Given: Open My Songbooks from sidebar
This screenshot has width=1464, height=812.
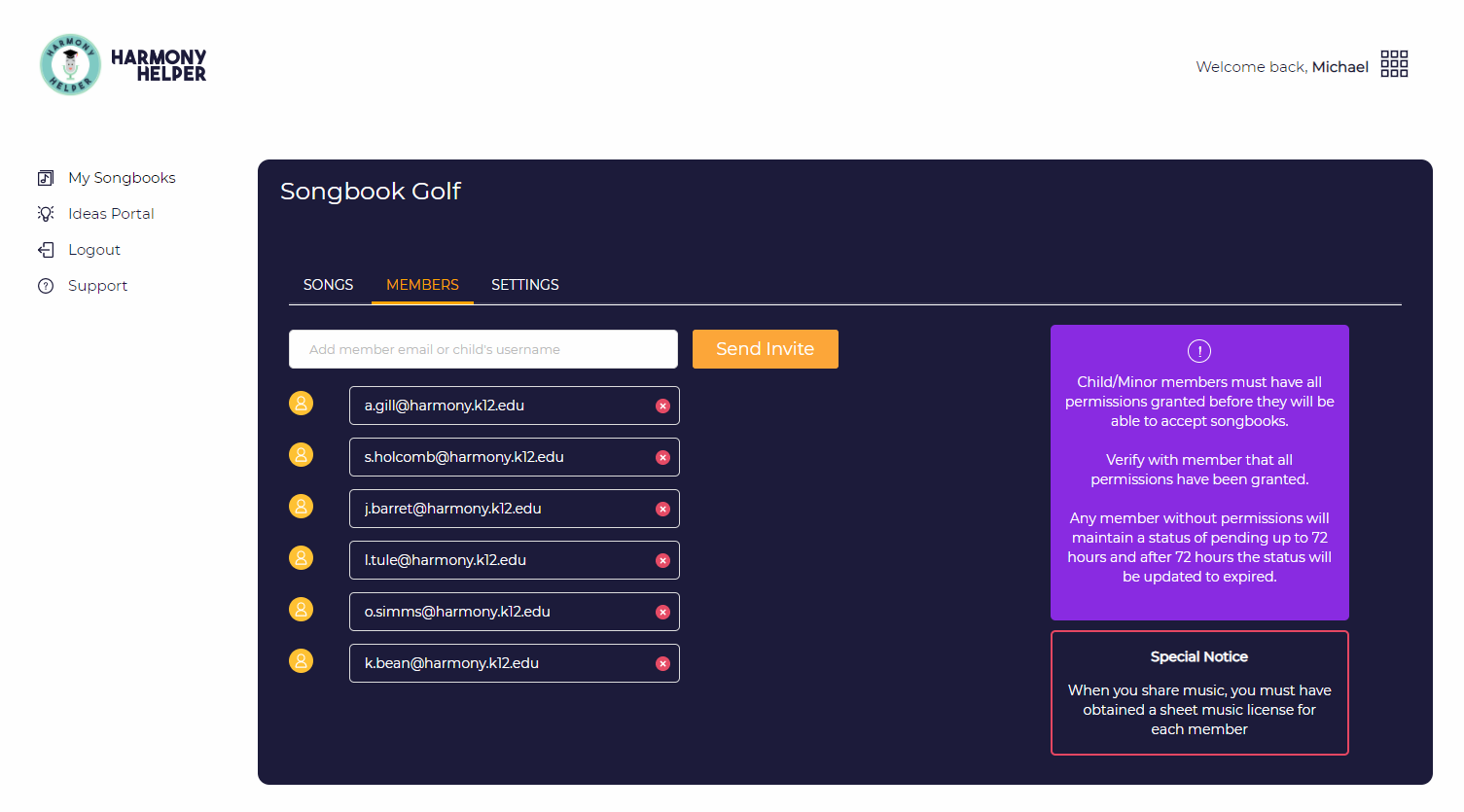Looking at the screenshot, I should (x=122, y=178).
